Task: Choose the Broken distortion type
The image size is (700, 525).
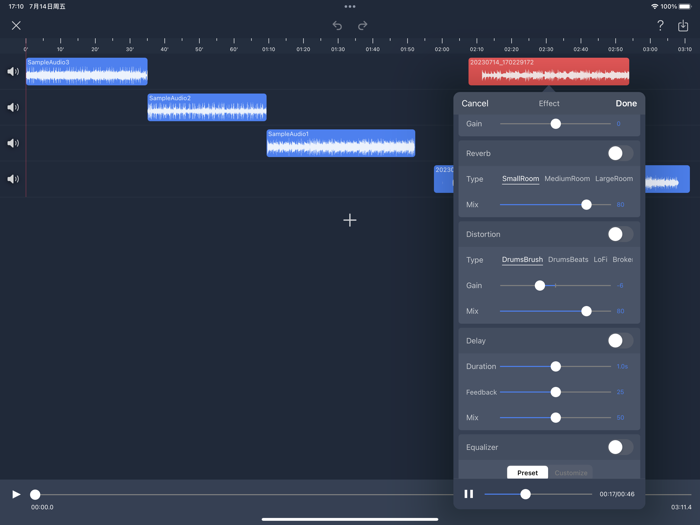Action: click(x=623, y=259)
